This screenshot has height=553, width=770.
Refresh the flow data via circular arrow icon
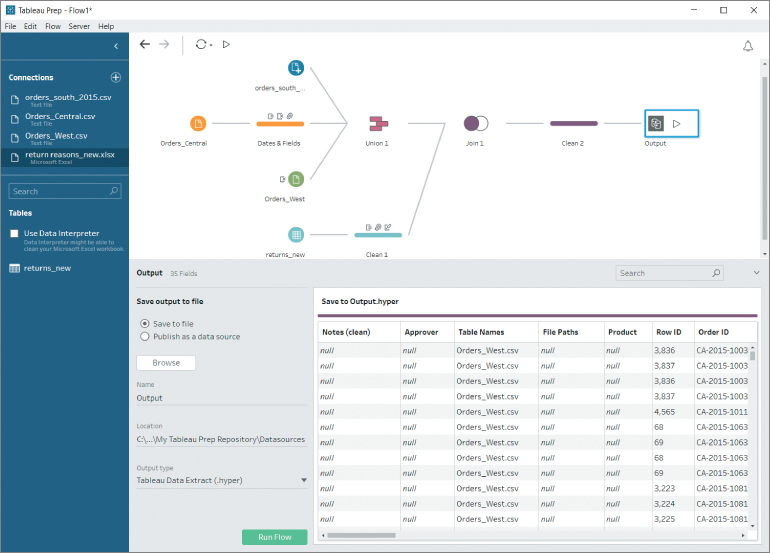[200, 44]
